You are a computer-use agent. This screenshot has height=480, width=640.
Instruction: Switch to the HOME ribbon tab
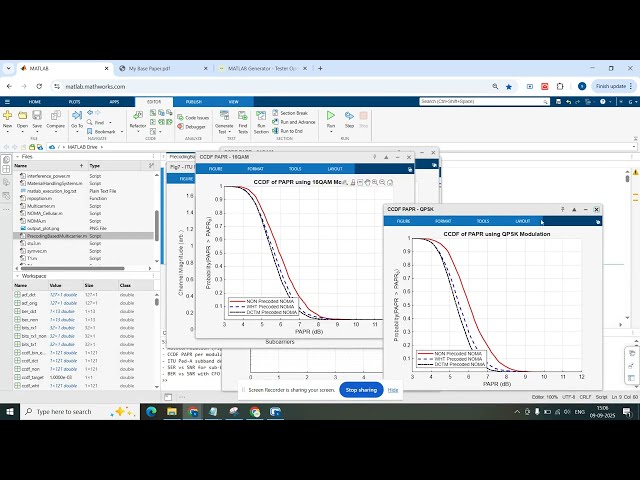(x=35, y=102)
